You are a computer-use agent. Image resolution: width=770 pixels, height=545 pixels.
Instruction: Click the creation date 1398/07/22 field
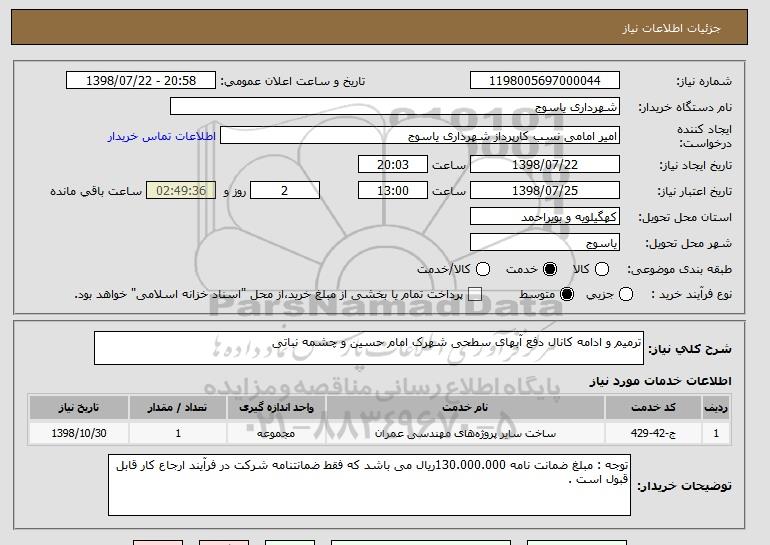point(545,164)
